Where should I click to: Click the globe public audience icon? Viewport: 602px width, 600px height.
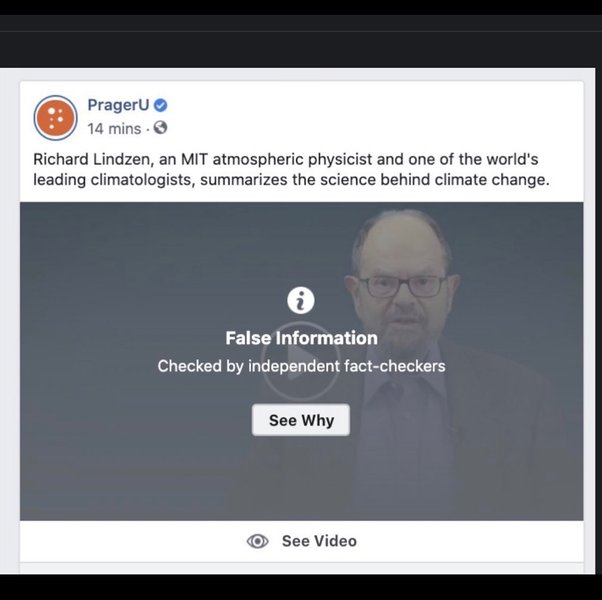coord(160,127)
